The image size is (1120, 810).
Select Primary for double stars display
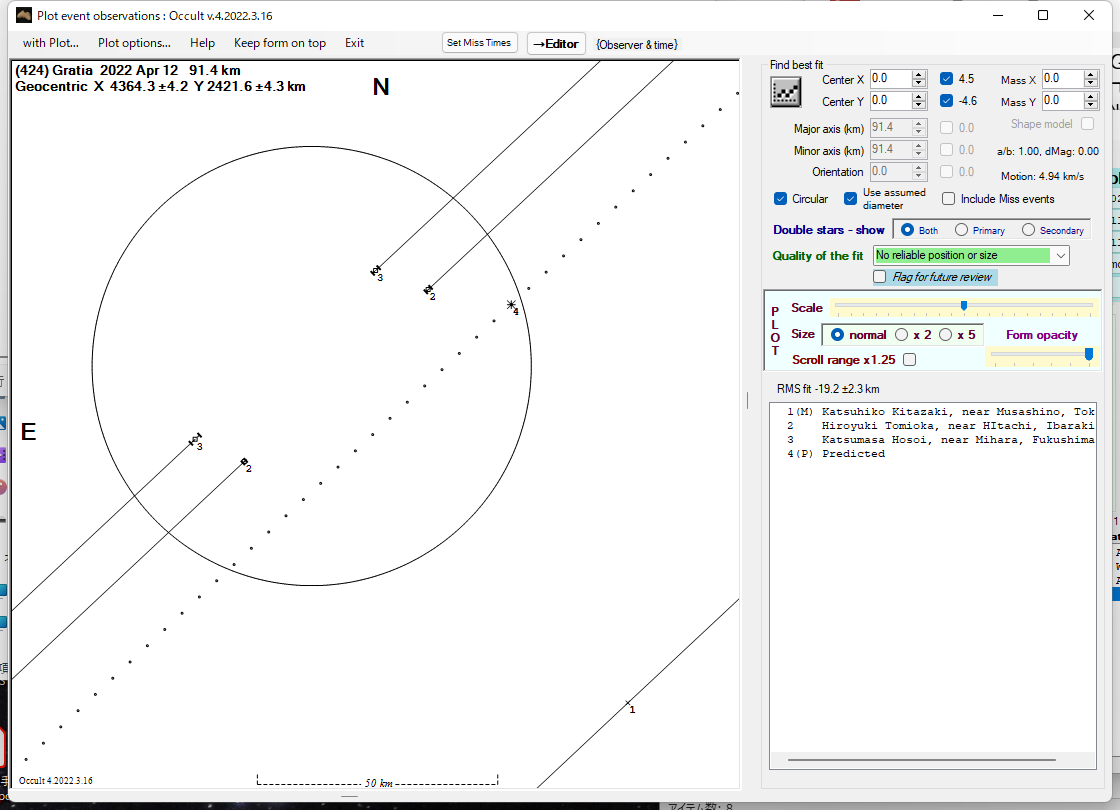coord(961,230)
